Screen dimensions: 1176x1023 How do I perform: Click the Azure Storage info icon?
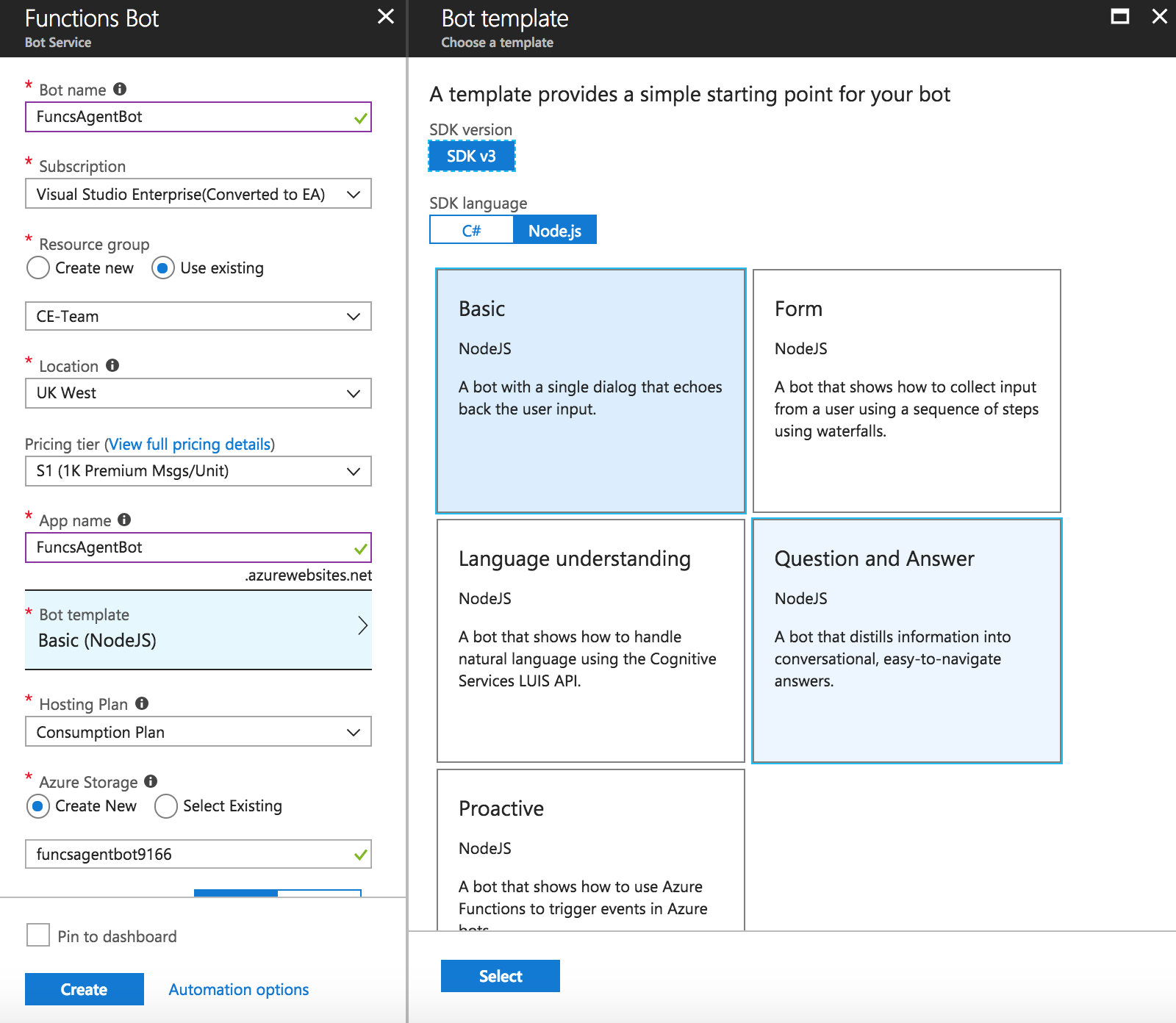coord(151,781)
